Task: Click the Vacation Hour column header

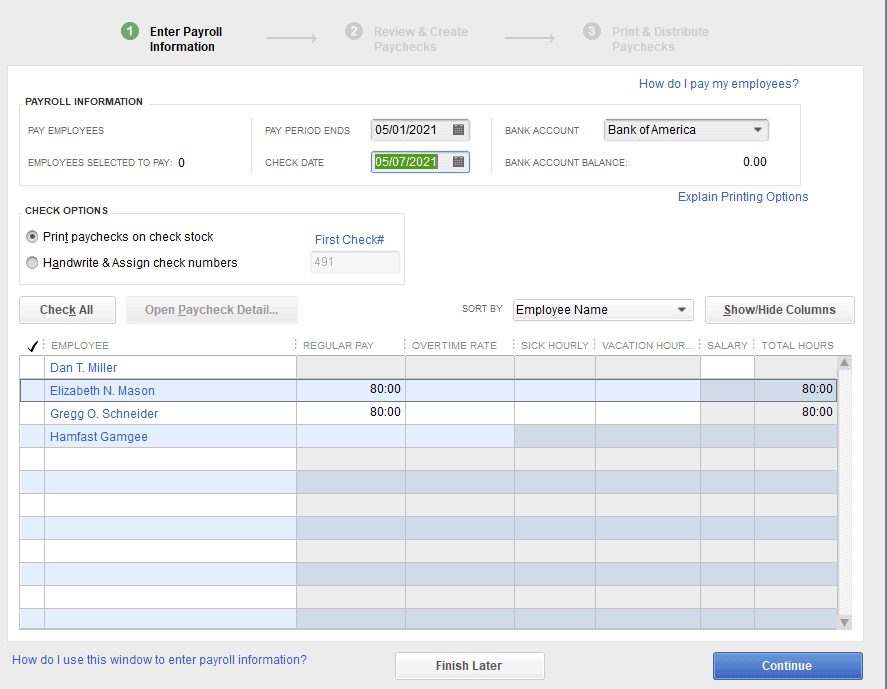Action: pyautogui.click(x=647, y=346)
